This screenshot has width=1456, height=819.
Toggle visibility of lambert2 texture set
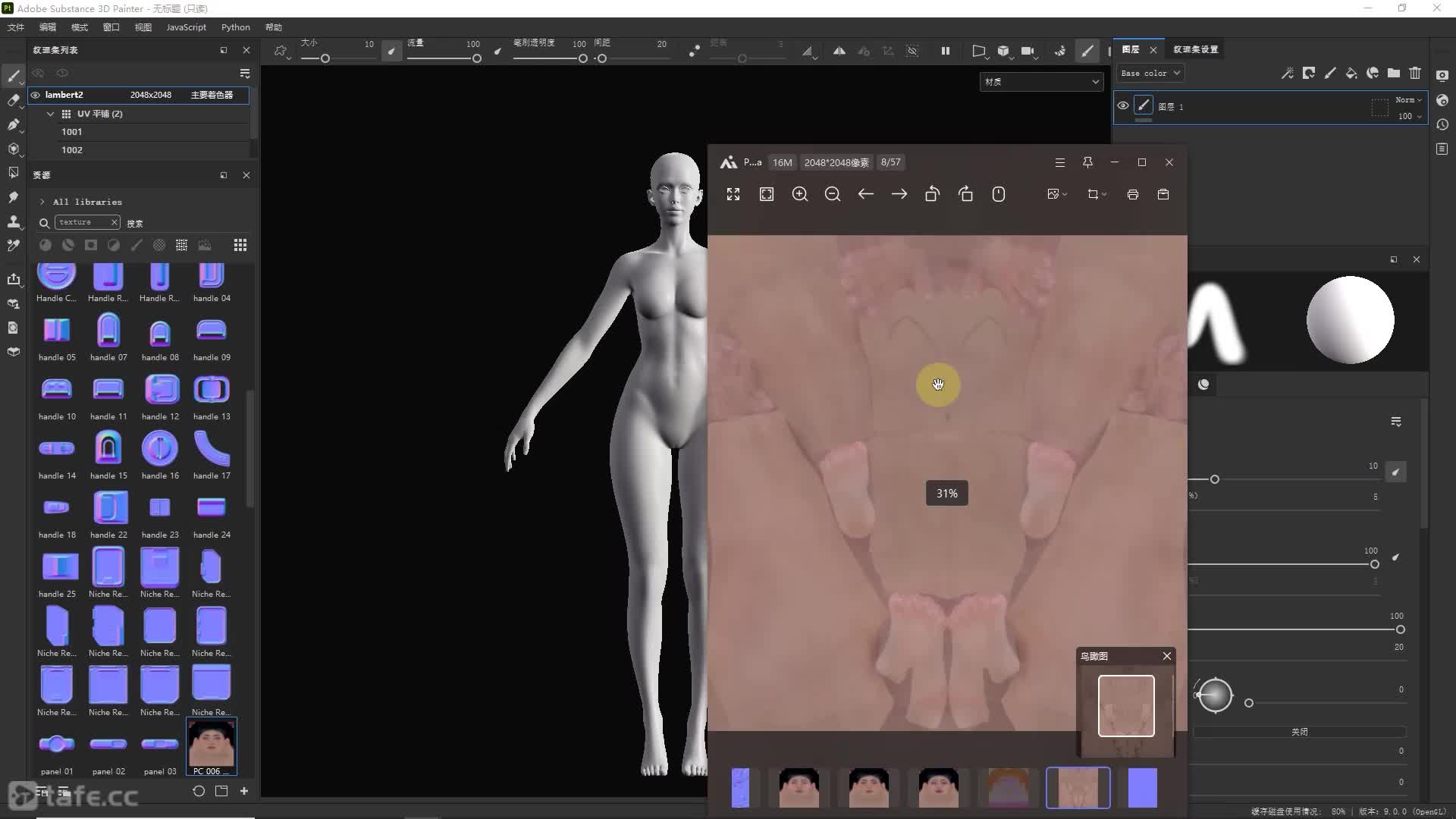(x=36, y=95)
